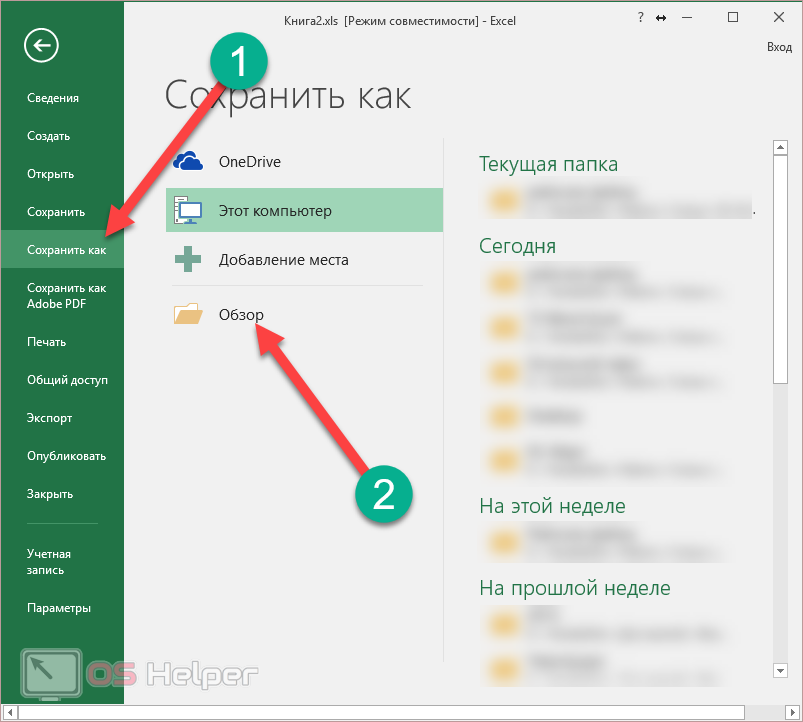Click the Обзор browse label
The height and width of the screenshot is (722, 803).
point(241,314)
